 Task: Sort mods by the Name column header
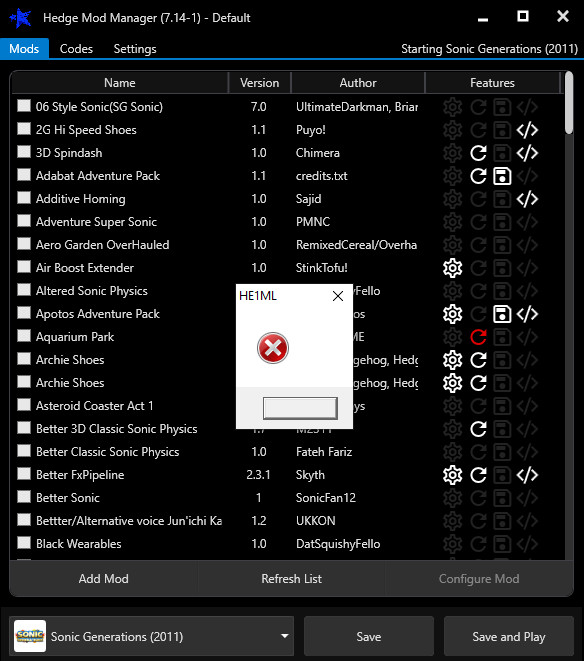(x=120, y=83)
